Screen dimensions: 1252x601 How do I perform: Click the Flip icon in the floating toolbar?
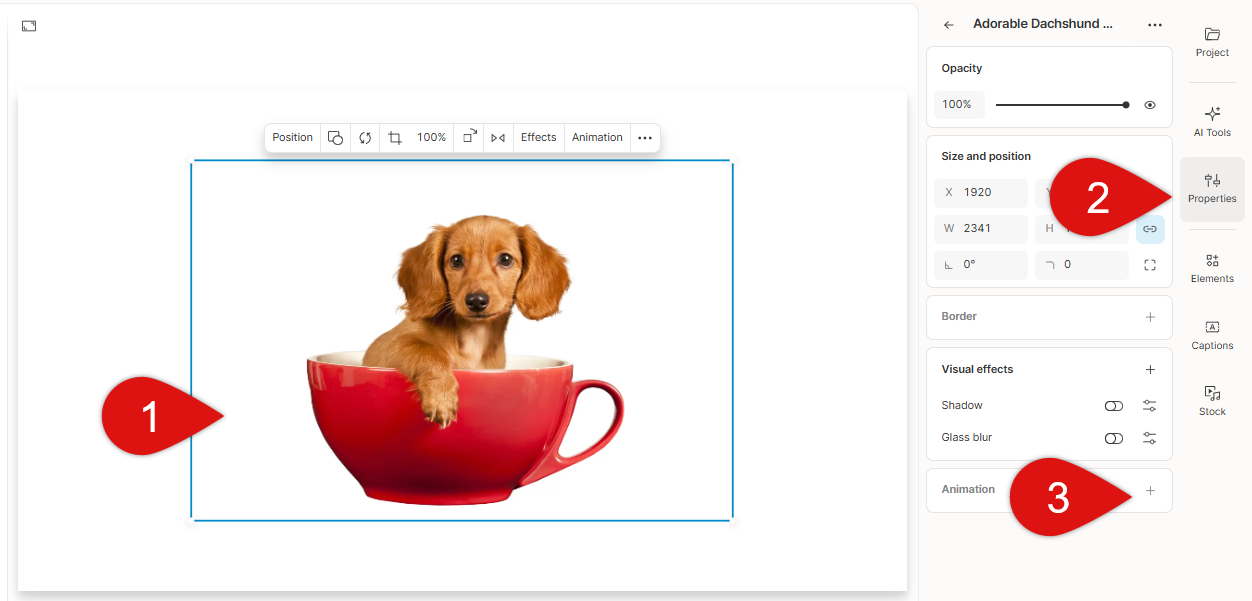498,137
